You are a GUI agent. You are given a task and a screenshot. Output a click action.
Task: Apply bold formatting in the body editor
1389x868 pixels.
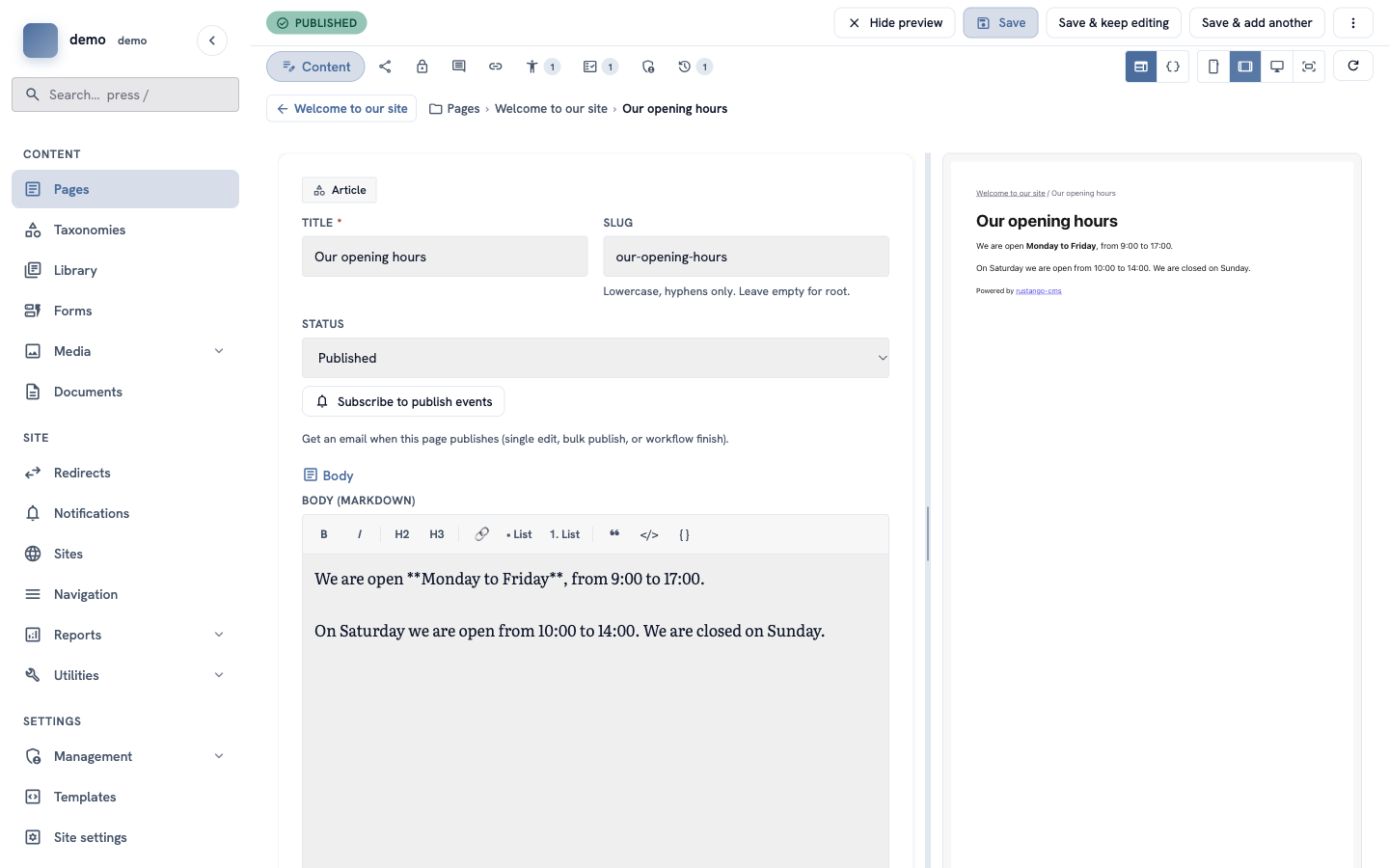click(x=324, y=534)
